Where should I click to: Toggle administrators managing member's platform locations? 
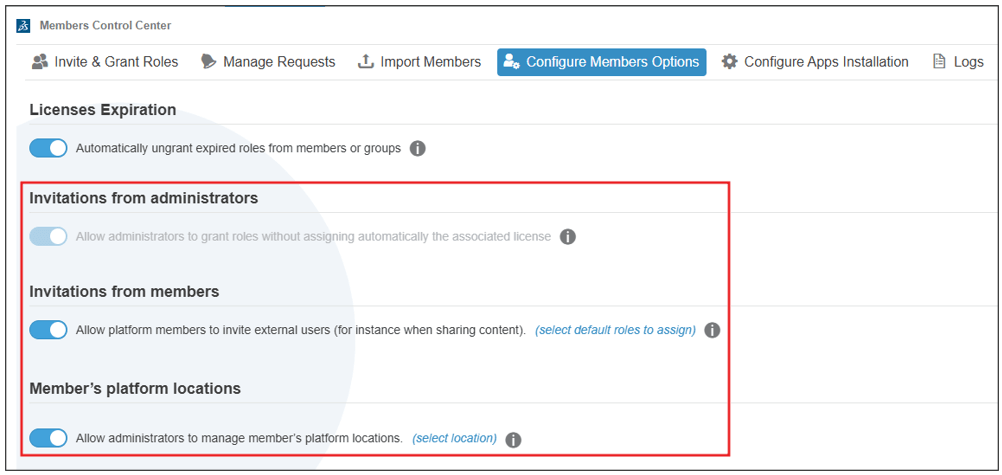tap(49, 439)
